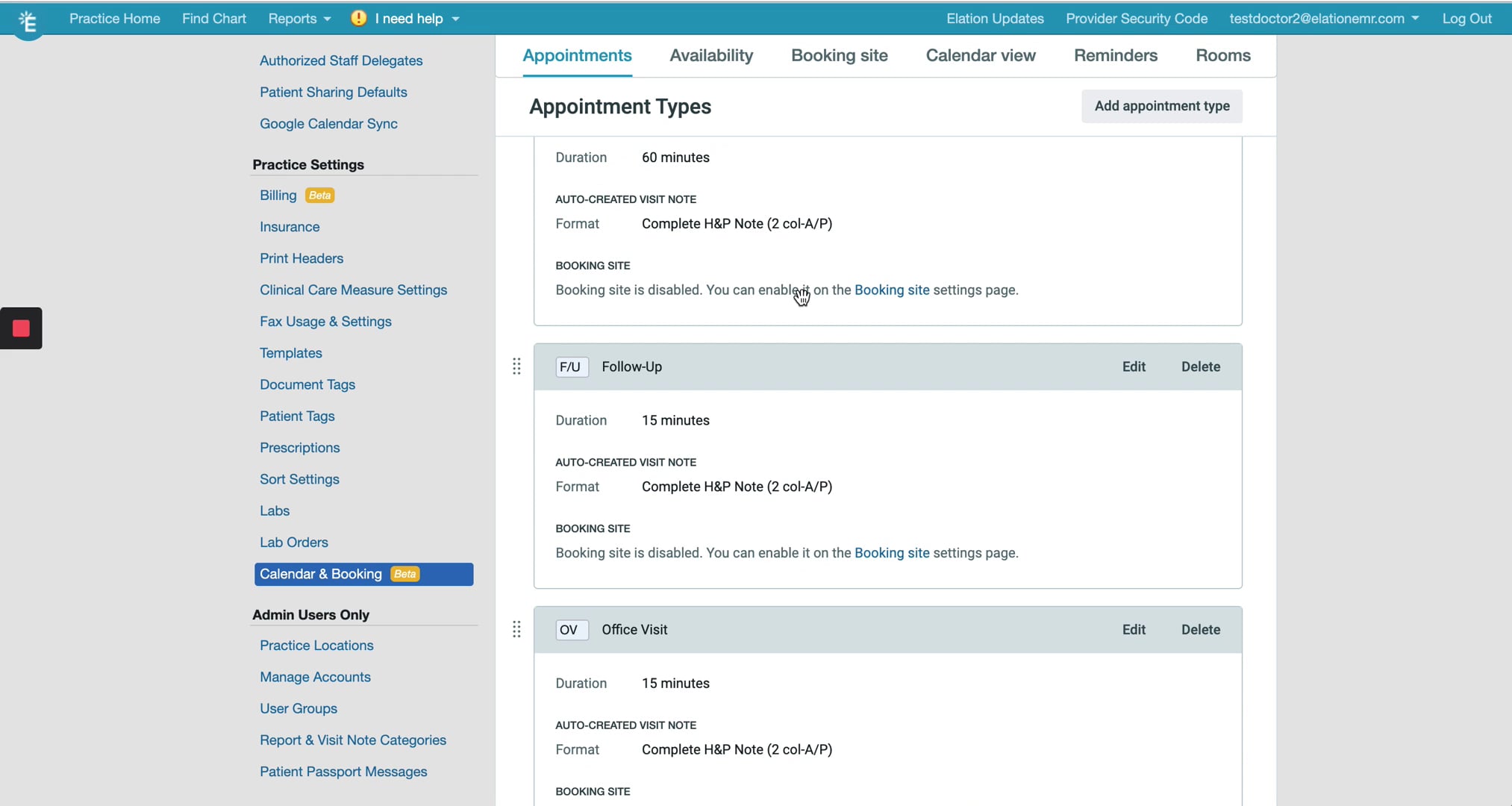Open Prescriptions settings
Viewport: 1512px width, 806px height.
click(x=299, y=448)
